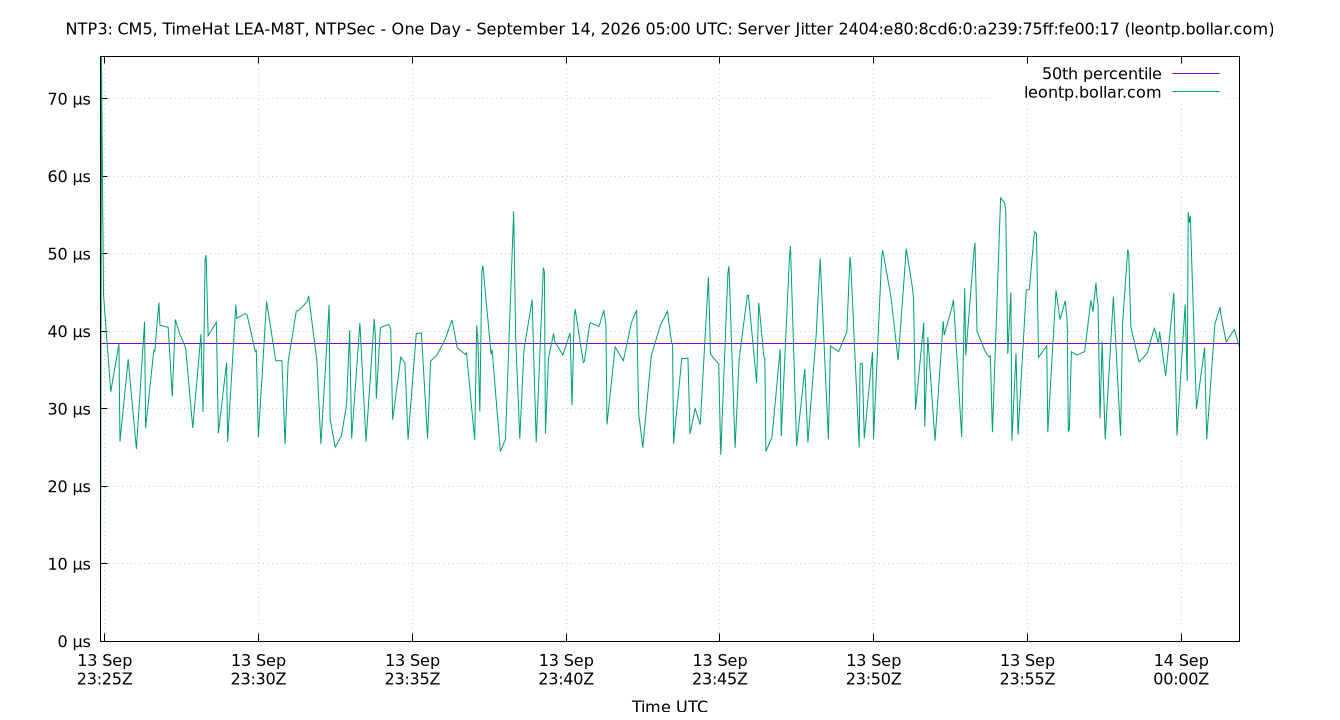Select the 'leontp.bollar.com' legend label
Image resolution: width=1340 pixels, height=720 pixels.
(1093, 92)
